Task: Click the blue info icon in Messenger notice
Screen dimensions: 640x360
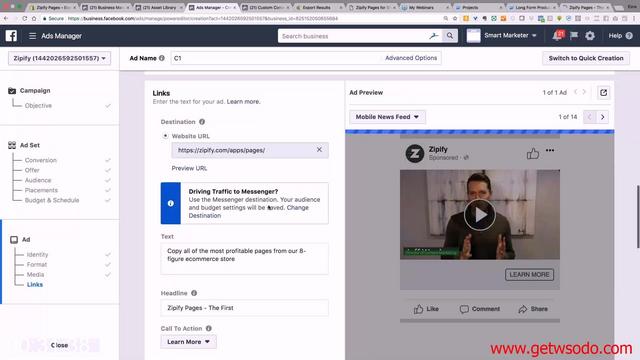Action: tap(171, 203)
